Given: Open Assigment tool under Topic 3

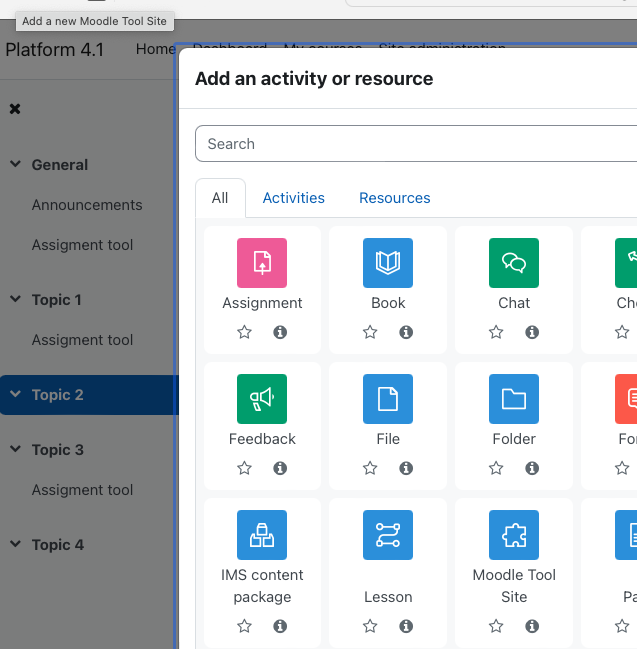Looking at the screenshot, I should (82, 490).
